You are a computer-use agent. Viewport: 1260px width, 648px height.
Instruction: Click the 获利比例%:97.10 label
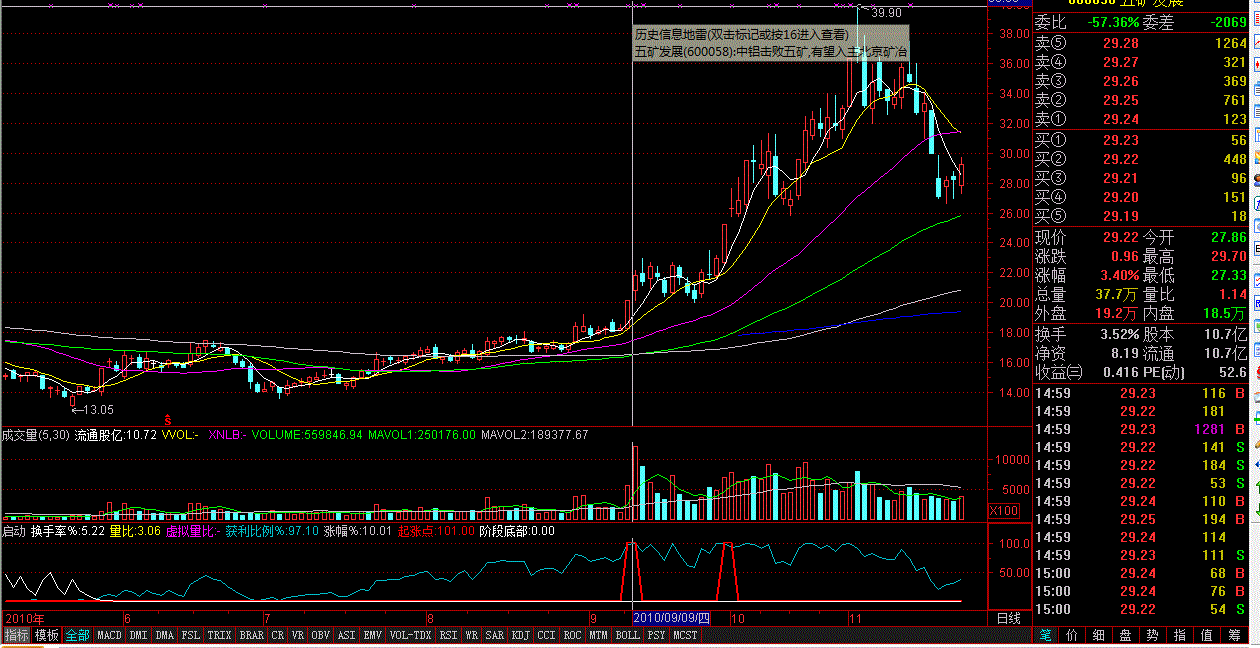point(273,531)
